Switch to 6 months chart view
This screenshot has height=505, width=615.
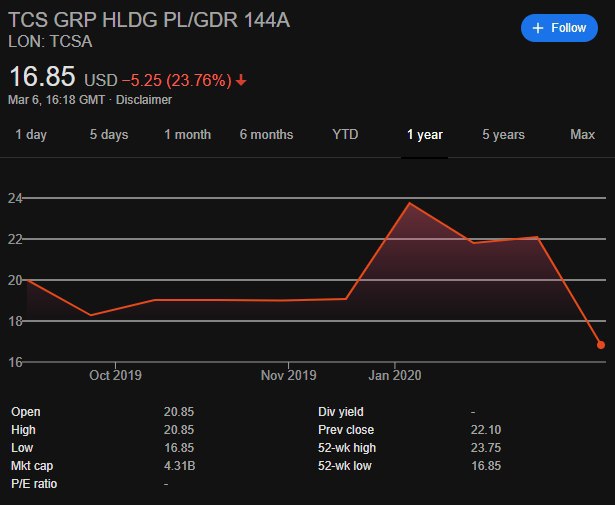click(266, 134)
